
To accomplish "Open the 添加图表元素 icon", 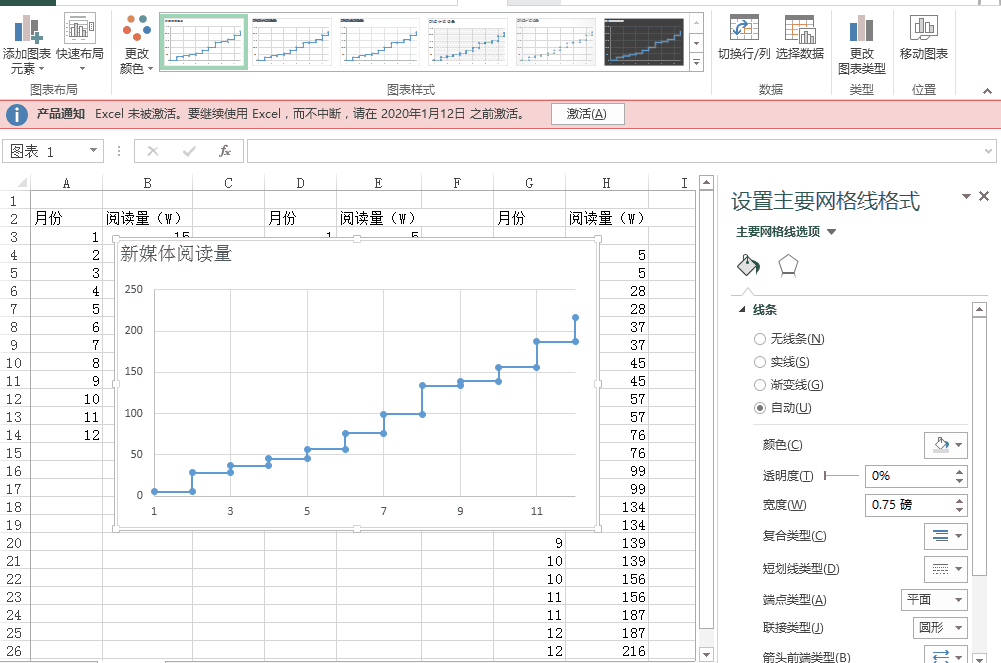I will 27,40.
